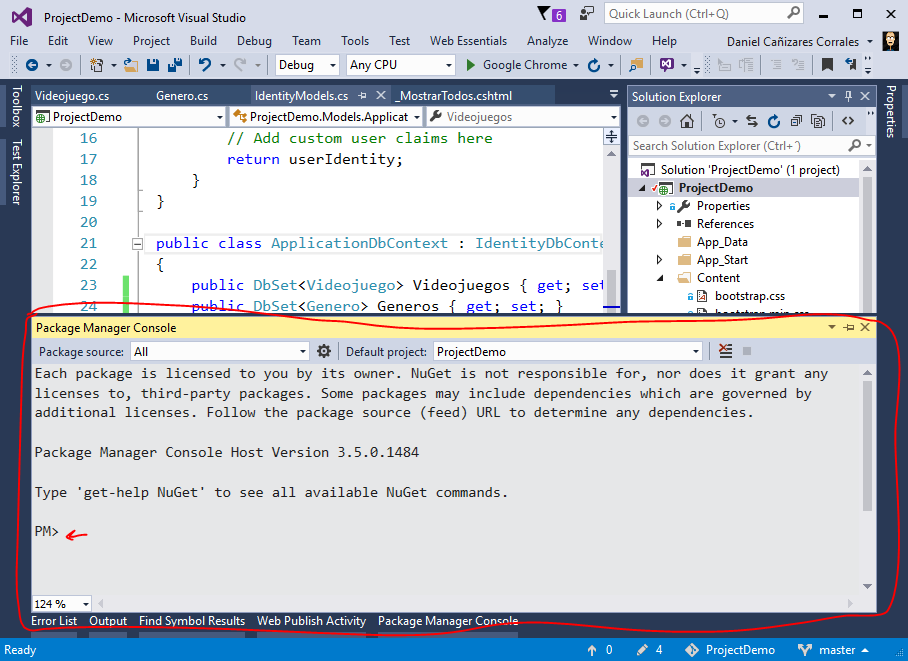Open the Output tab
The width and height of the screenshot is (908, 661).
[108, 621]
